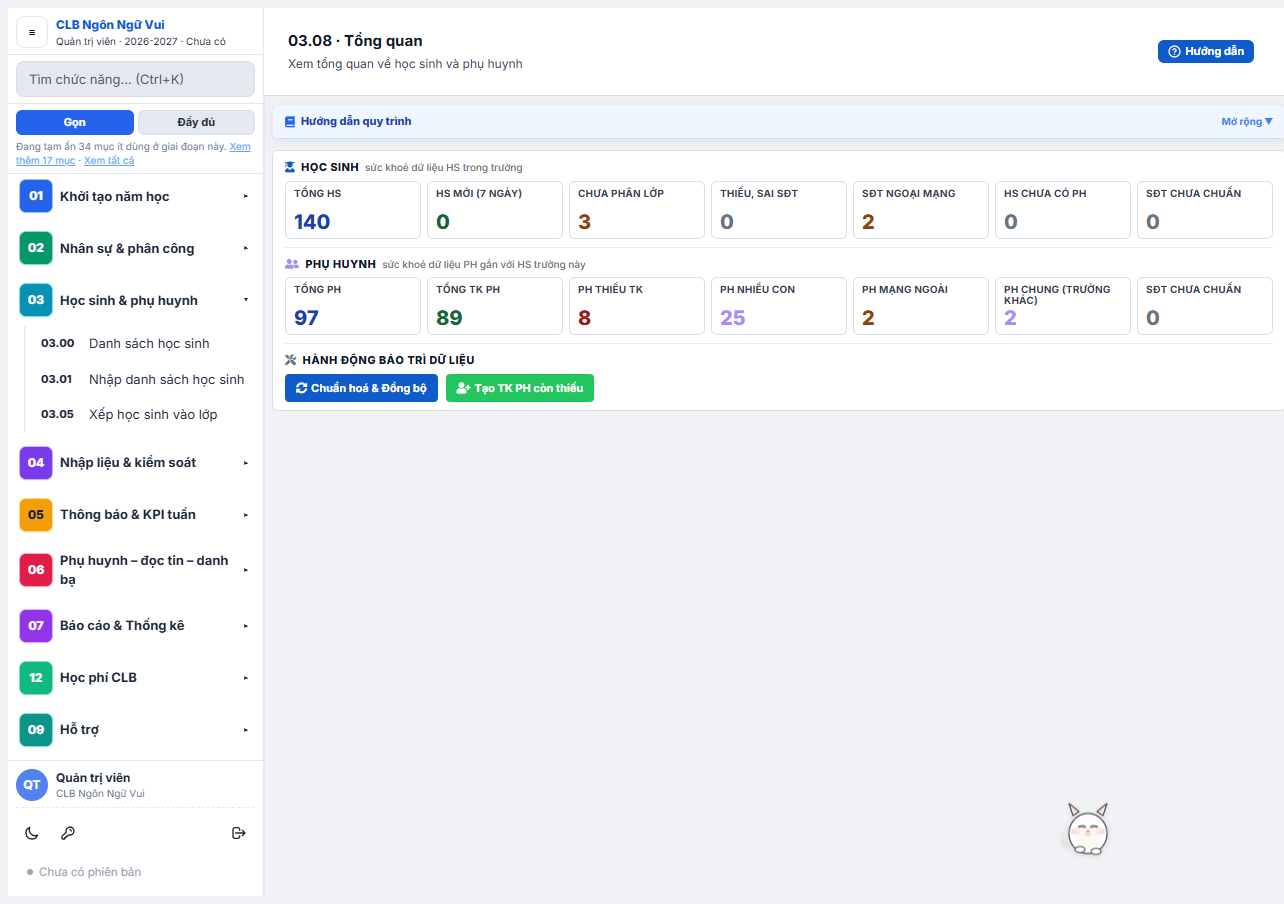The image size is (1284, 904).
Task: Collapse Học sinh & phụ huynh section
Action: pyautogui.click(x=135, y=300)
